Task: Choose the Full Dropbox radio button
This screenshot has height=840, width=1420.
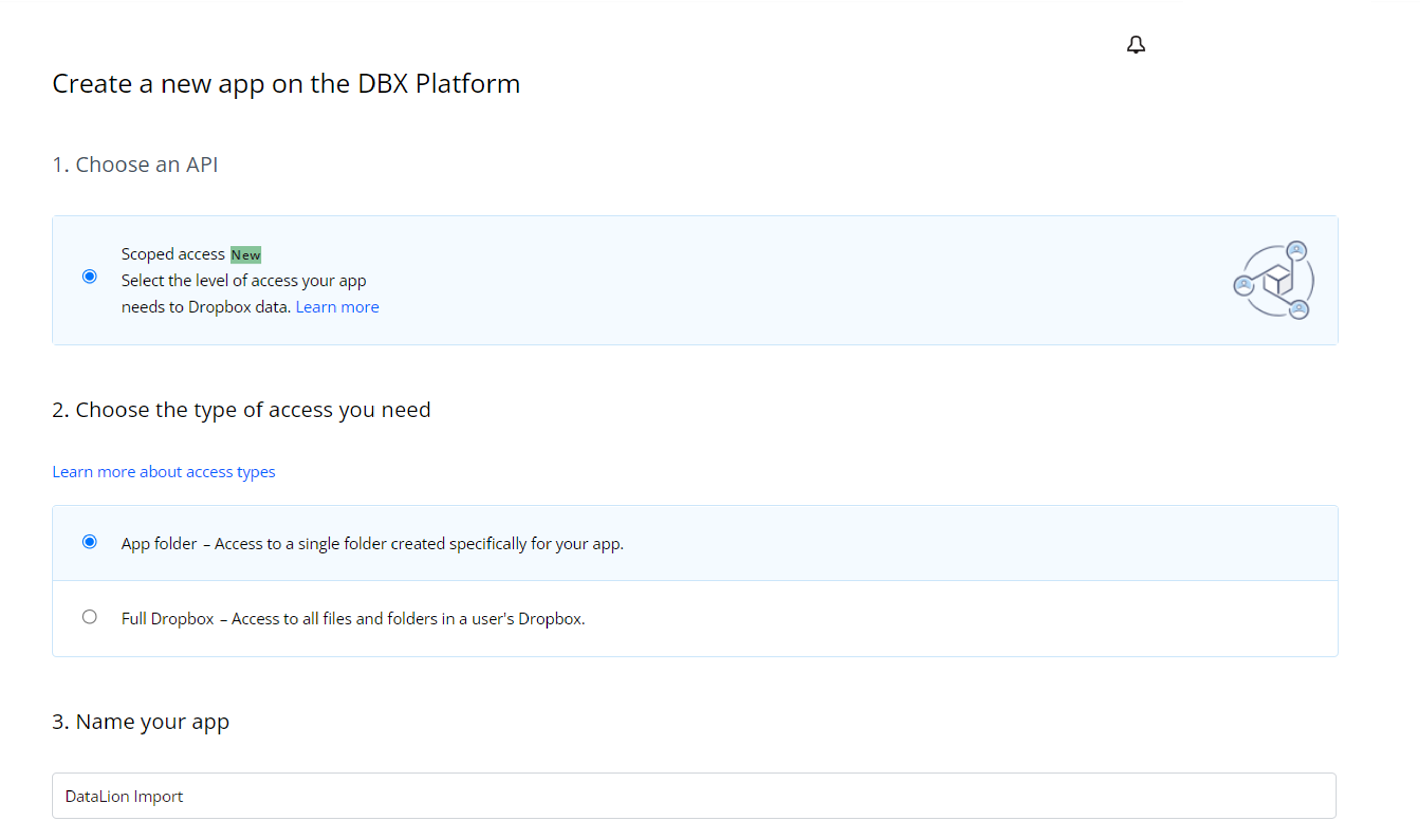Action: tap(90, 617)
